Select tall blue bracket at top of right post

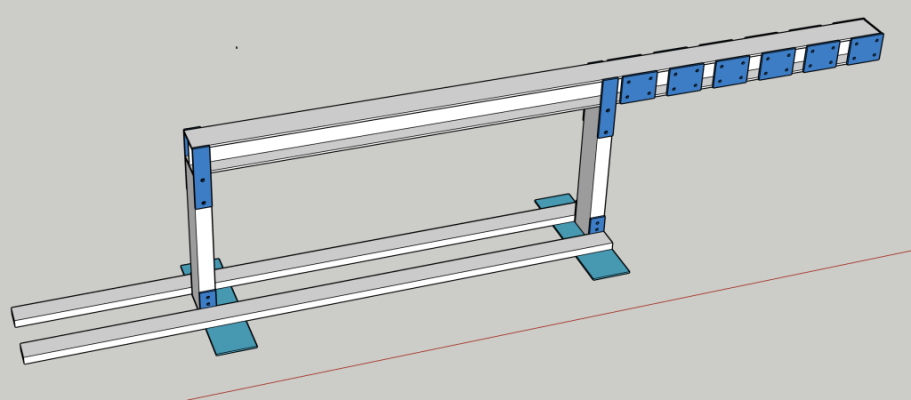(607, 107)
